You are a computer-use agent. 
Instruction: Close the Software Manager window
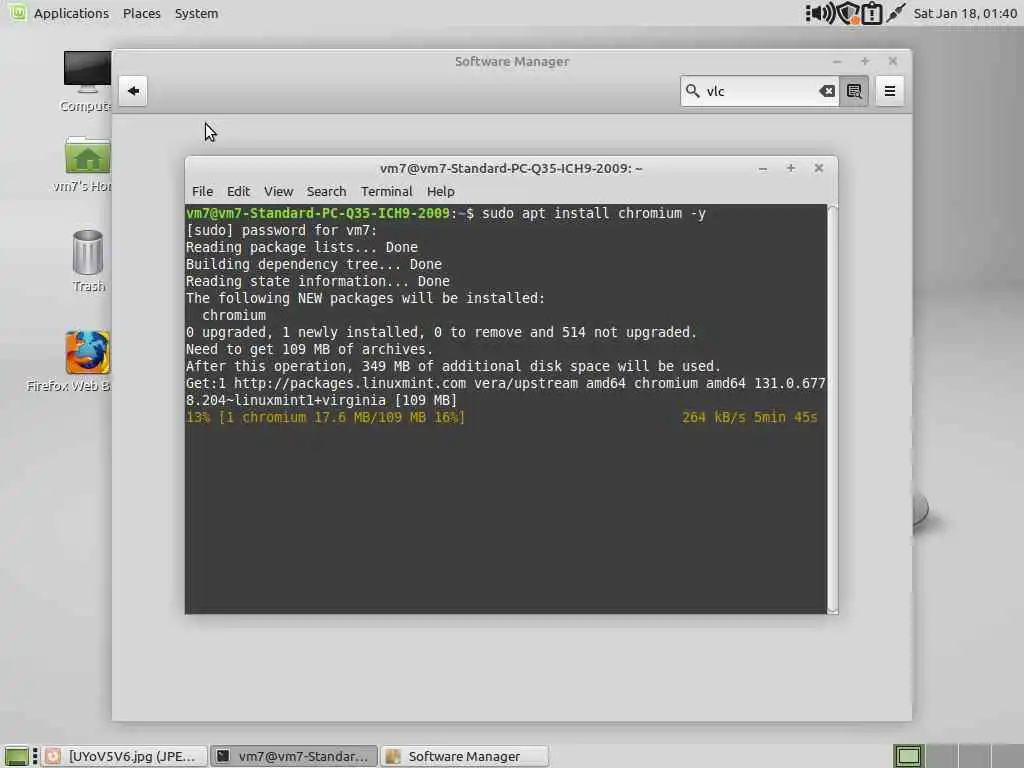[893, 61]
